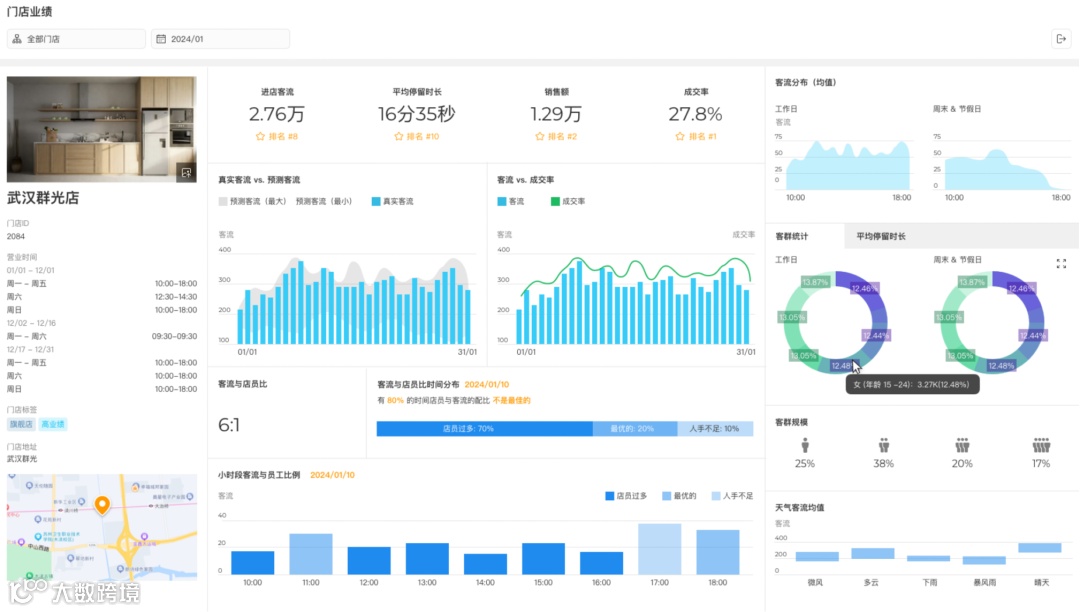Click the 排名 #10 ranking label
The width and height of the screenshot is (1080, 612).
(423, 136)
